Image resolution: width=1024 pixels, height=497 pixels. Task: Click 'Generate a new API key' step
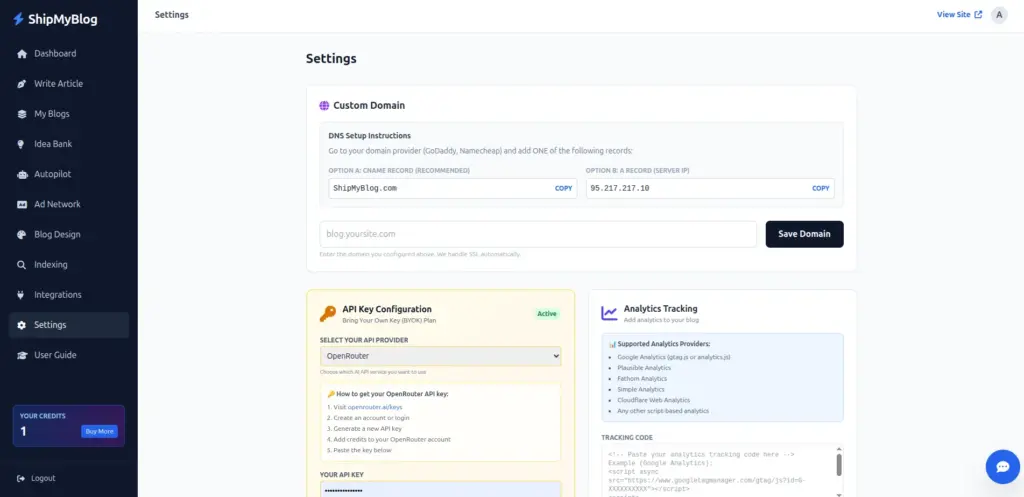366,428
